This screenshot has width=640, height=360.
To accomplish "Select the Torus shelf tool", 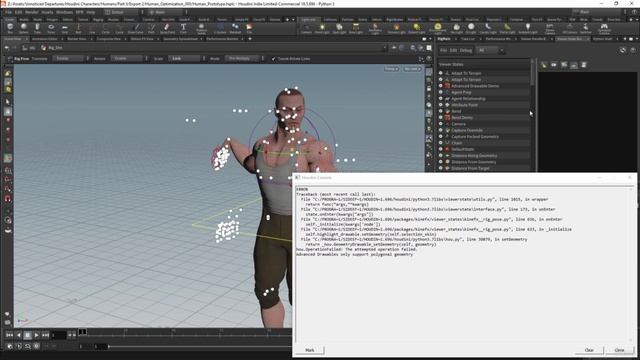I will point(51,28).
